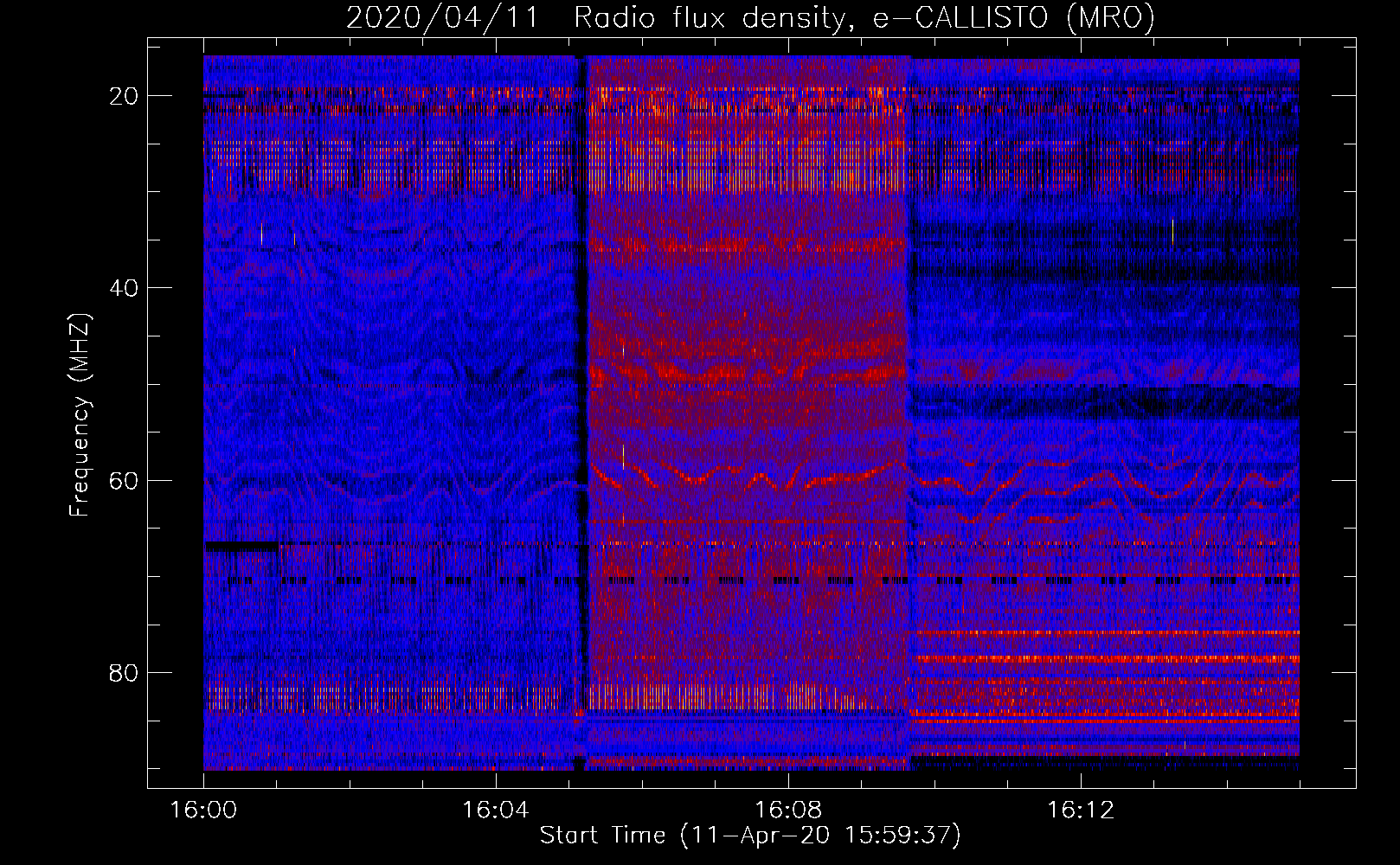This screenshot has width=1400, height=865.
Task: Click the "Start Time (11-Apr-20 15:59:37)" label
Action: [750, 836]
